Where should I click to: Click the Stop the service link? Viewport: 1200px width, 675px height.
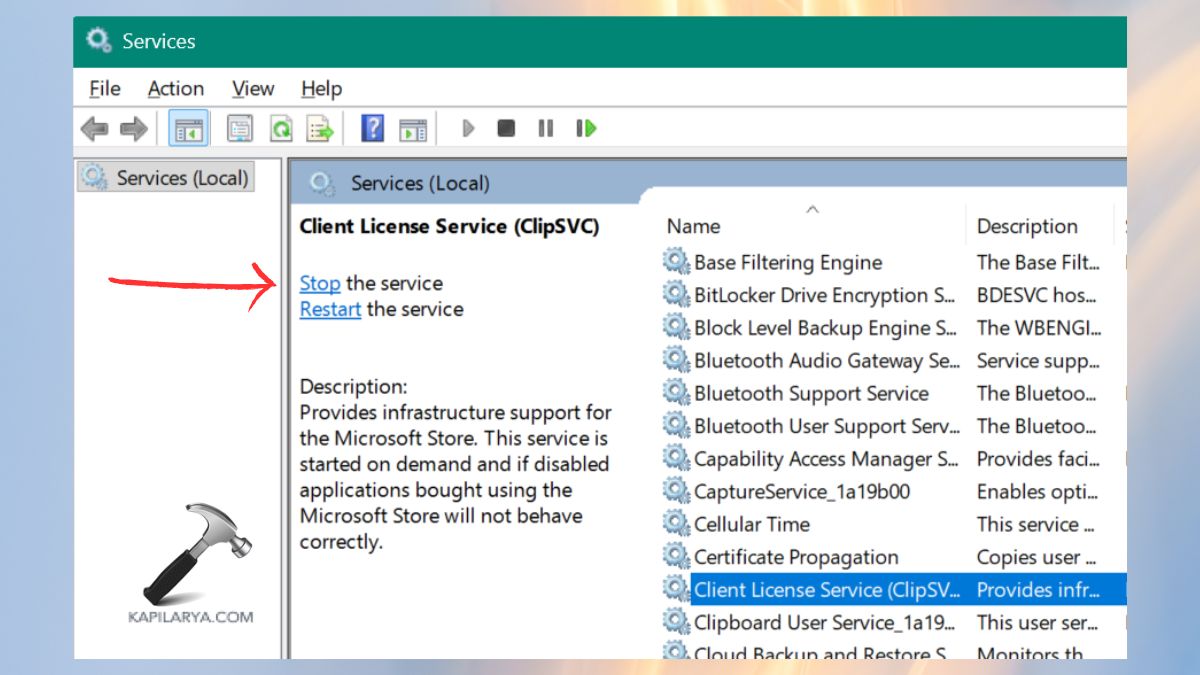click(319, 283)
